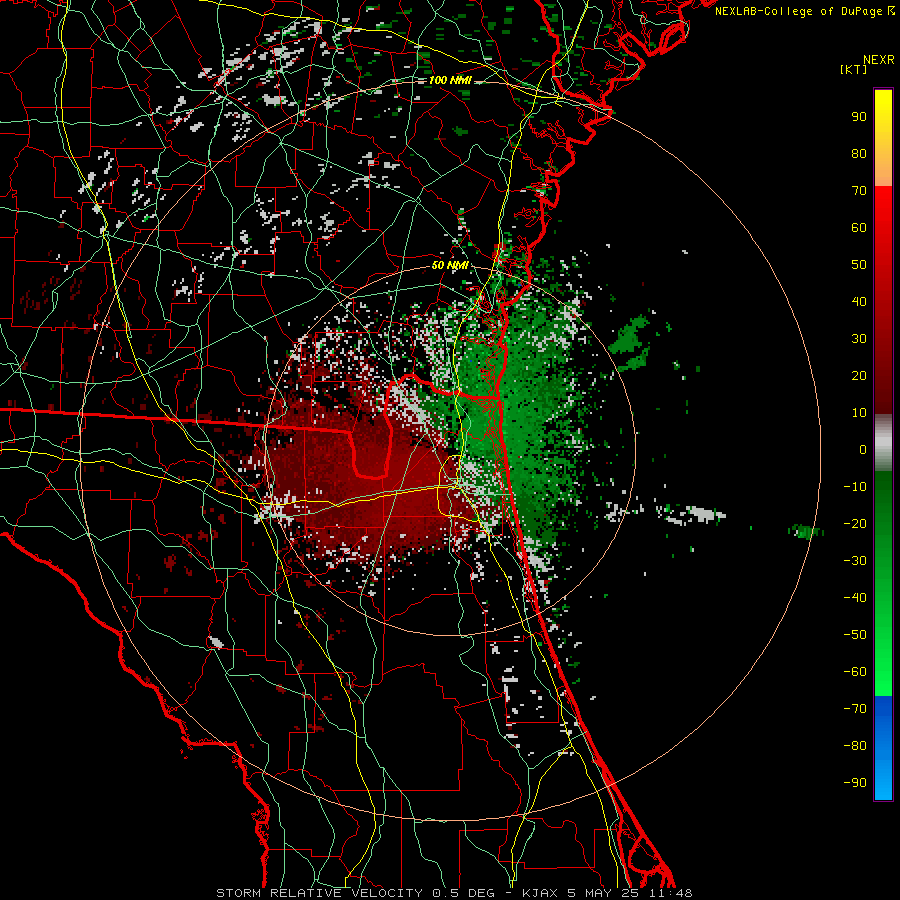Pick the gray zero-velocity band of the color bar
The width and height of the screenshot is (900, 900).
pyautogui.click(x=883, y=443)
